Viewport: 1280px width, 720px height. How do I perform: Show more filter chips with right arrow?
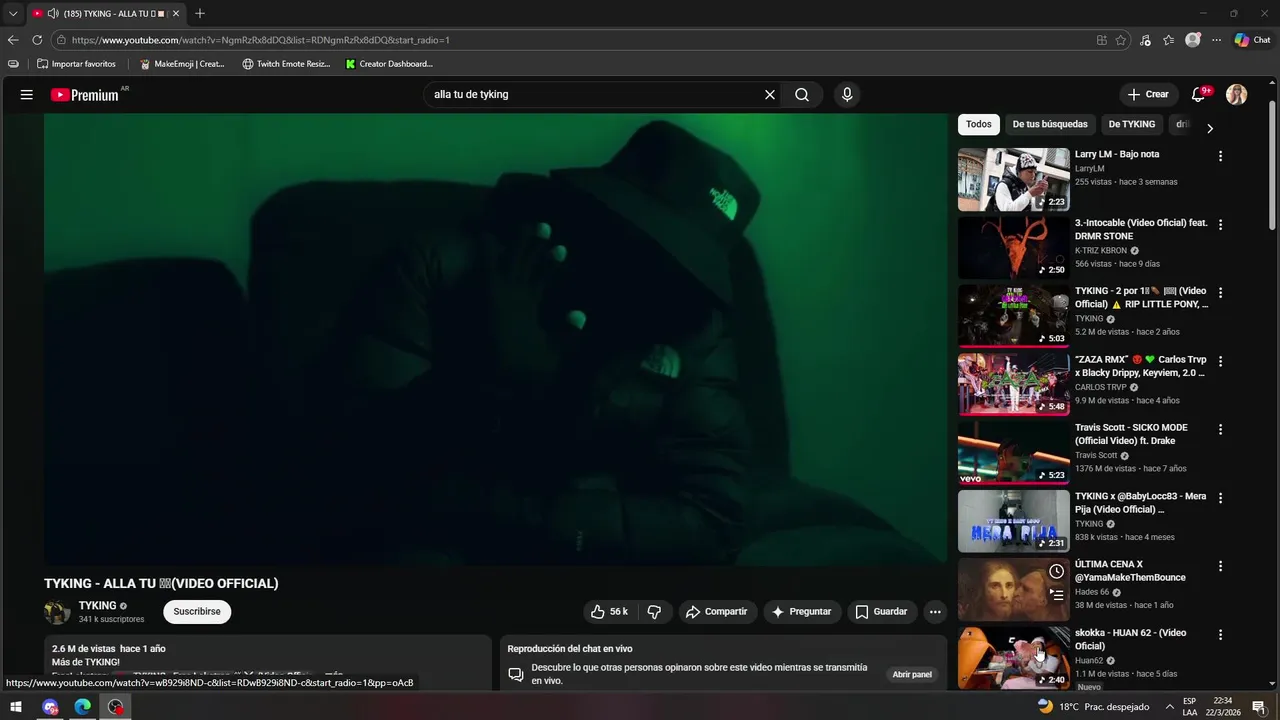click(1209, 128)
